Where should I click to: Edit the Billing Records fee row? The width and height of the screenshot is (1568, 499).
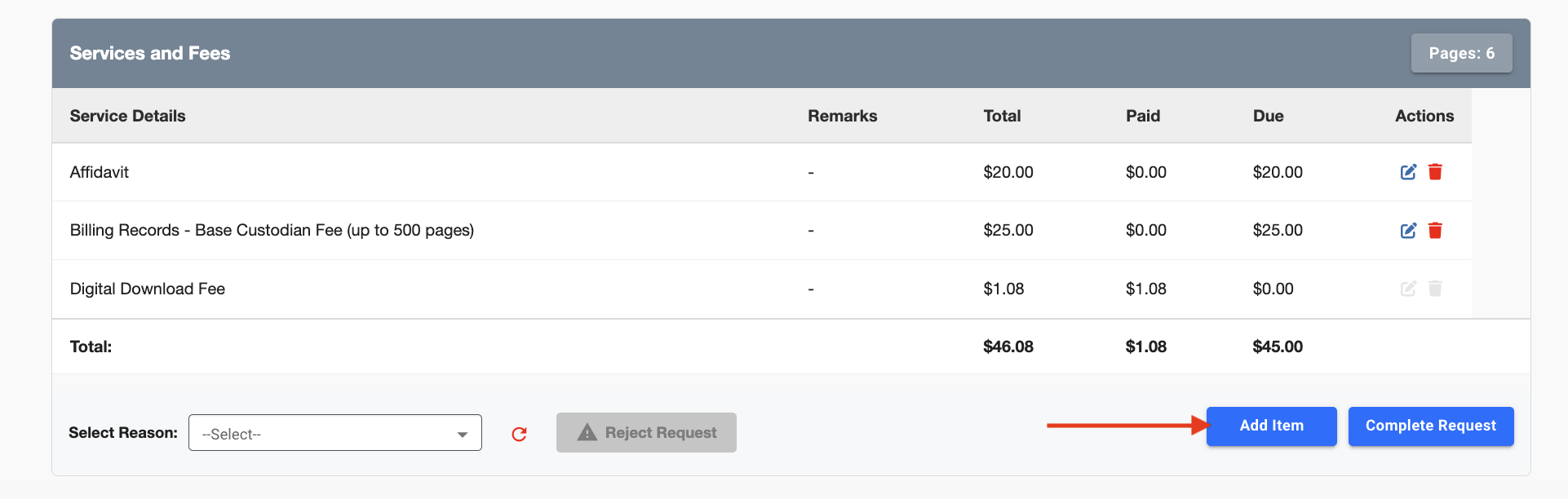coord(1408,231)
